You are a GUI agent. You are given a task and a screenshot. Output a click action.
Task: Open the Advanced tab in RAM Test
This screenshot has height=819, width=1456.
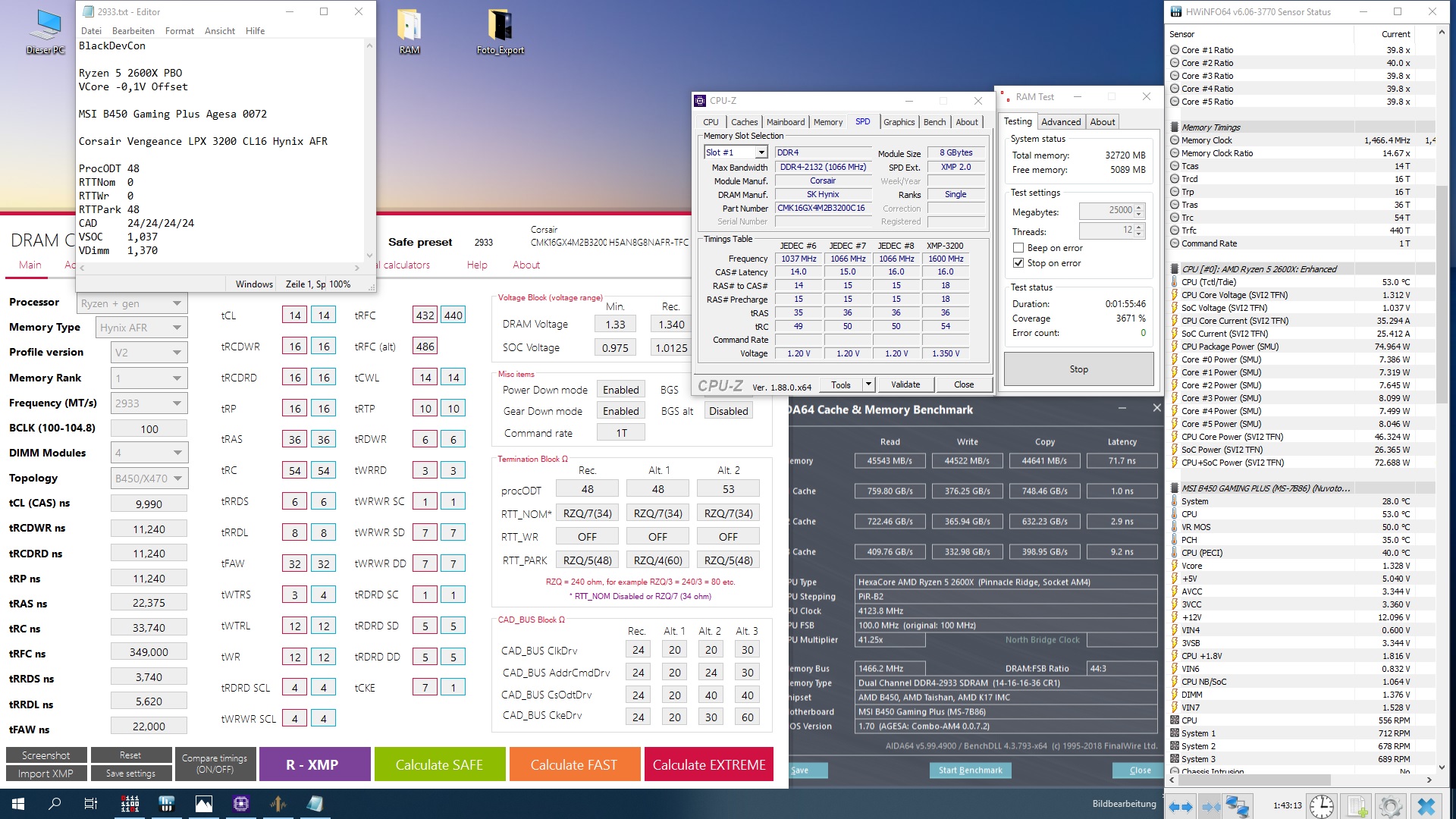(x=1060, y=122)
